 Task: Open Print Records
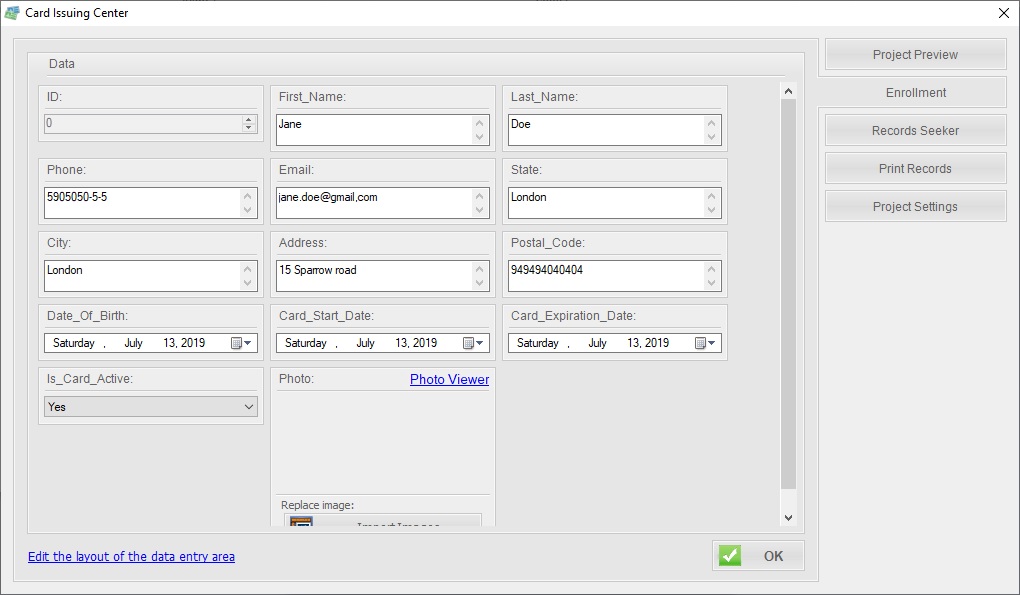click(x=914, y=168)
